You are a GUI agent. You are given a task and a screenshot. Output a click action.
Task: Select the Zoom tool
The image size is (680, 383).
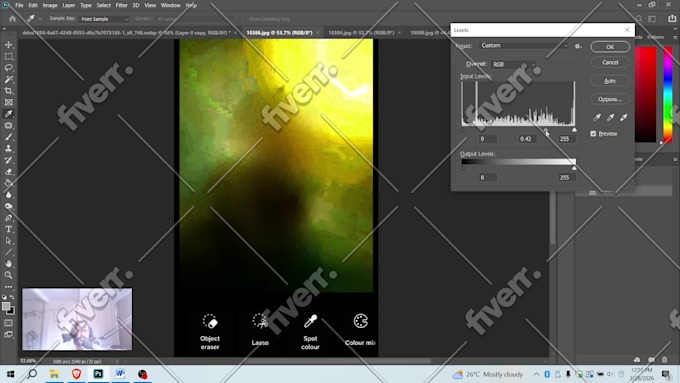(x=8, y=275)
